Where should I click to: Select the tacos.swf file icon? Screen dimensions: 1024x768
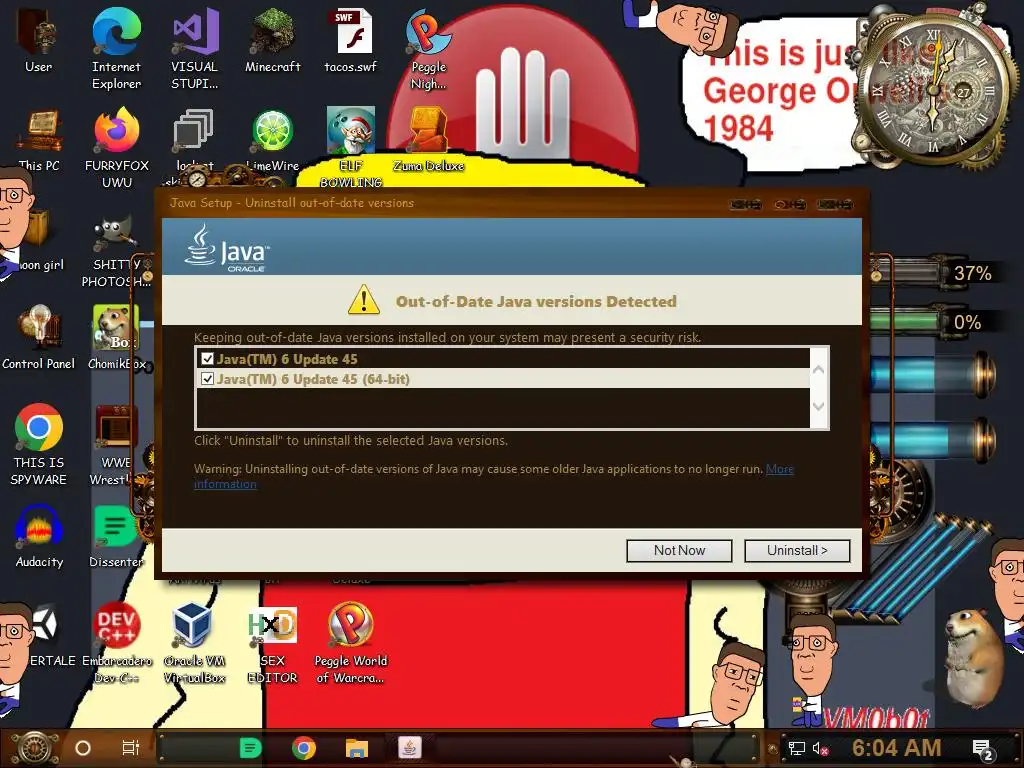click(x=351, y=39)
